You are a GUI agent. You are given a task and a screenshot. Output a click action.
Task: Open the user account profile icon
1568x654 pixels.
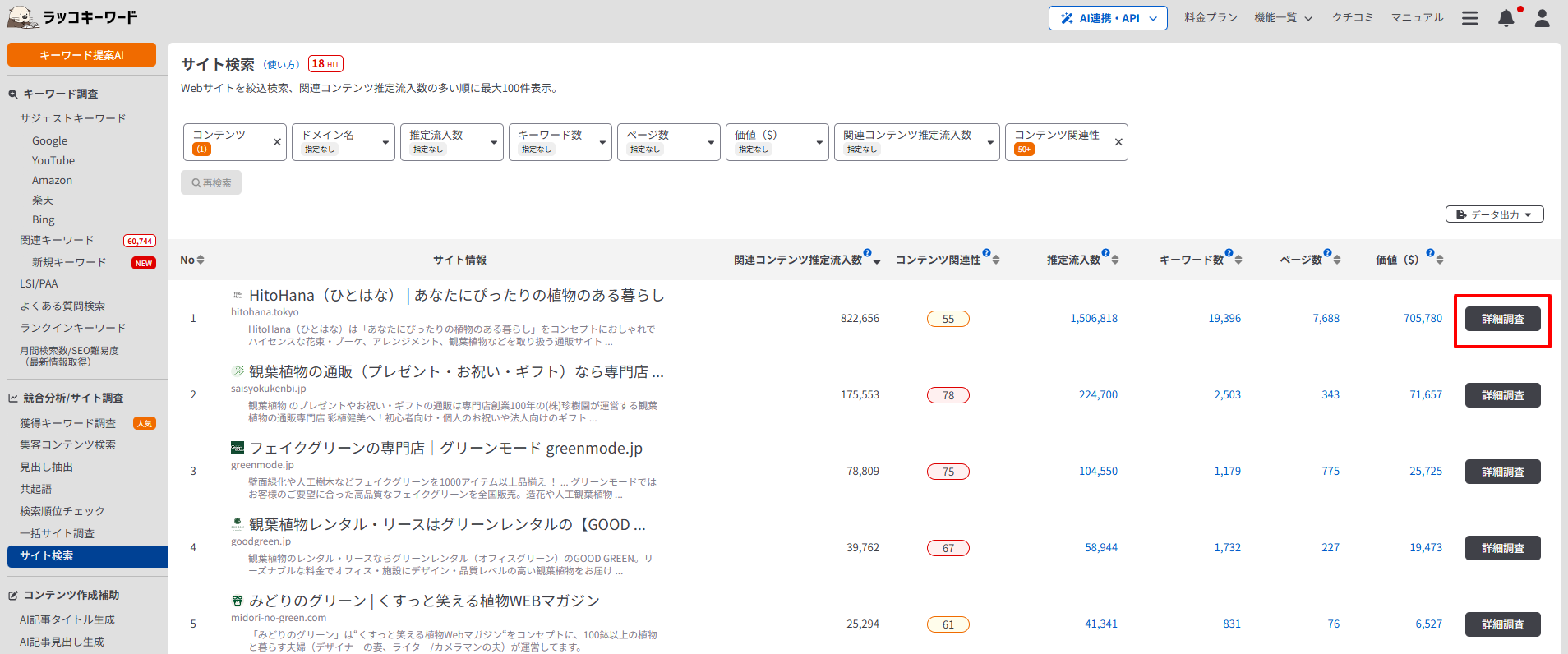pyautogui.click(x=1542, y=18)
